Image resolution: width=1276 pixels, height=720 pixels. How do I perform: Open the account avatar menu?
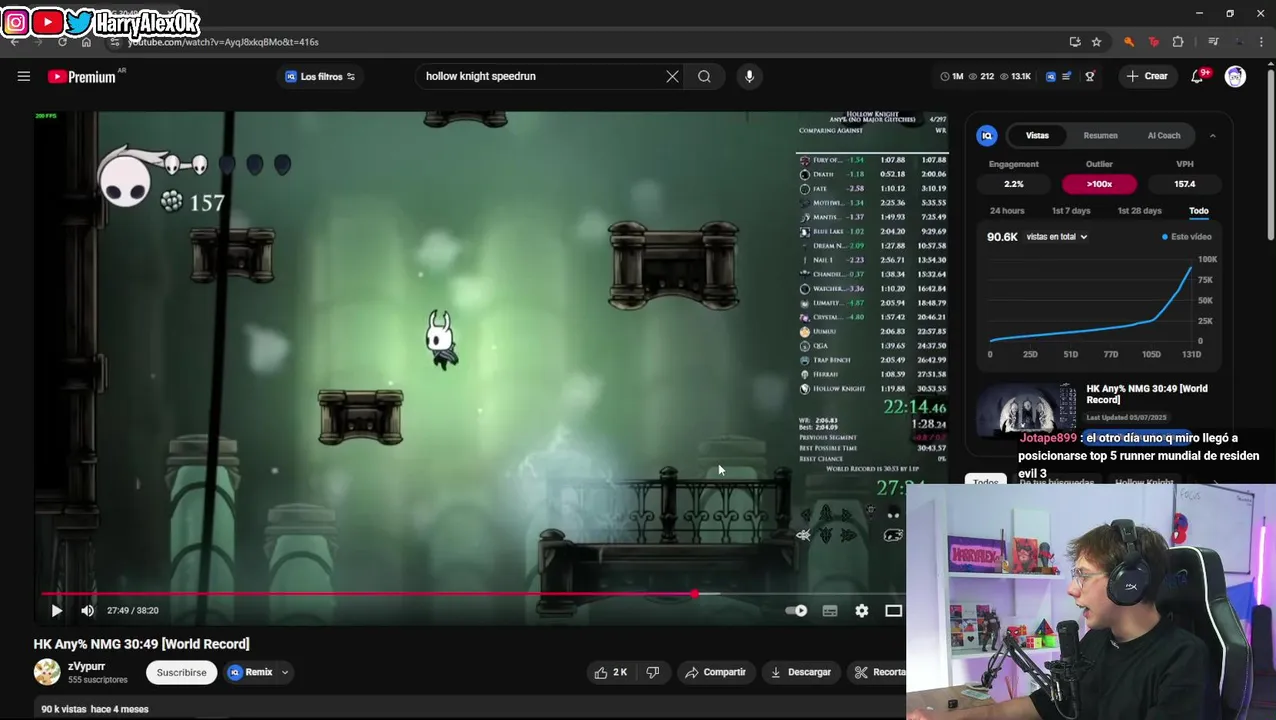(x=1235, y=76)
